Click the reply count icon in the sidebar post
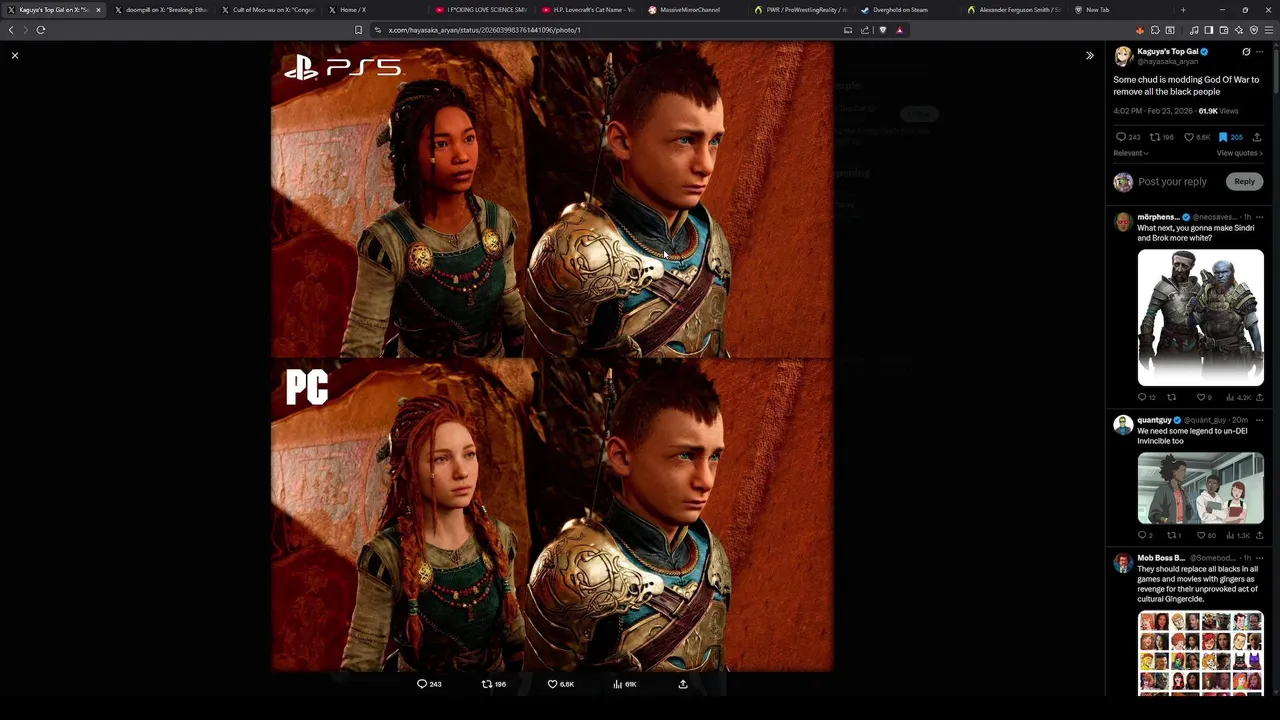This screenshot has height=720, width=1280. [1121, 137]
